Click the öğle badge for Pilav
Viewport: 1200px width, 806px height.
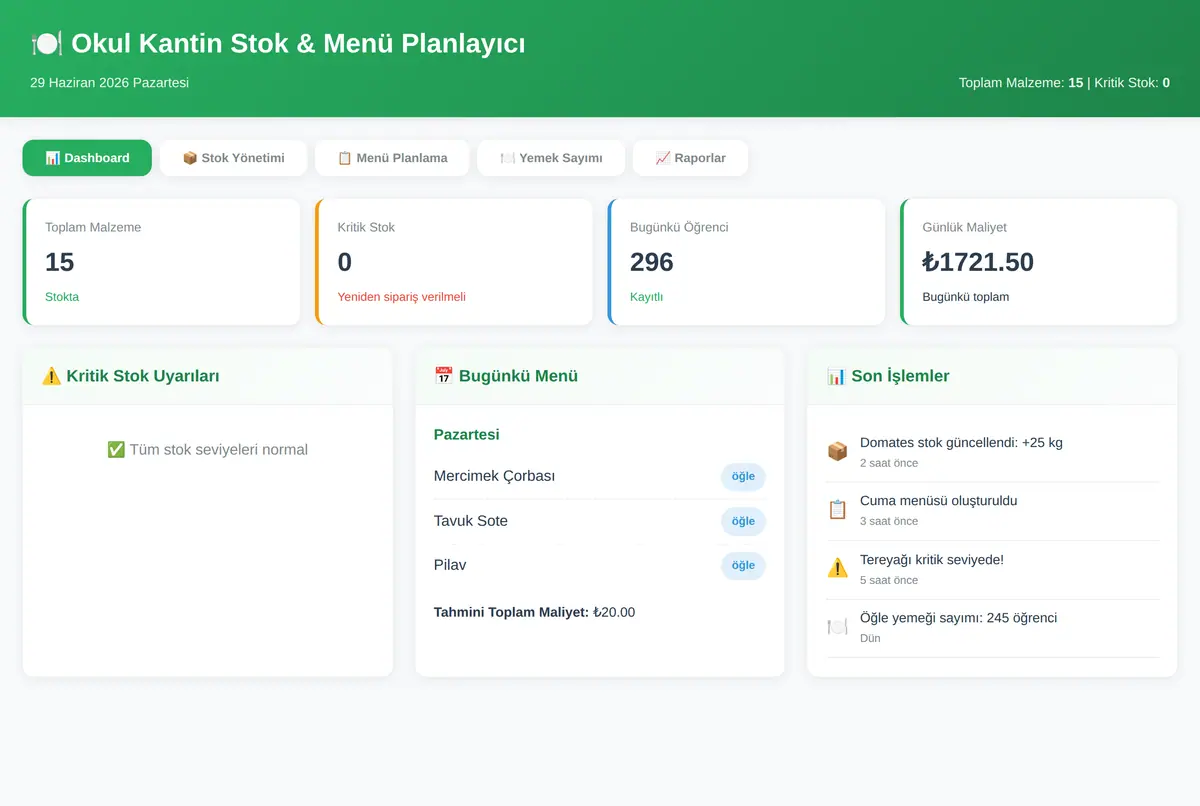click(x=743, y=565)
